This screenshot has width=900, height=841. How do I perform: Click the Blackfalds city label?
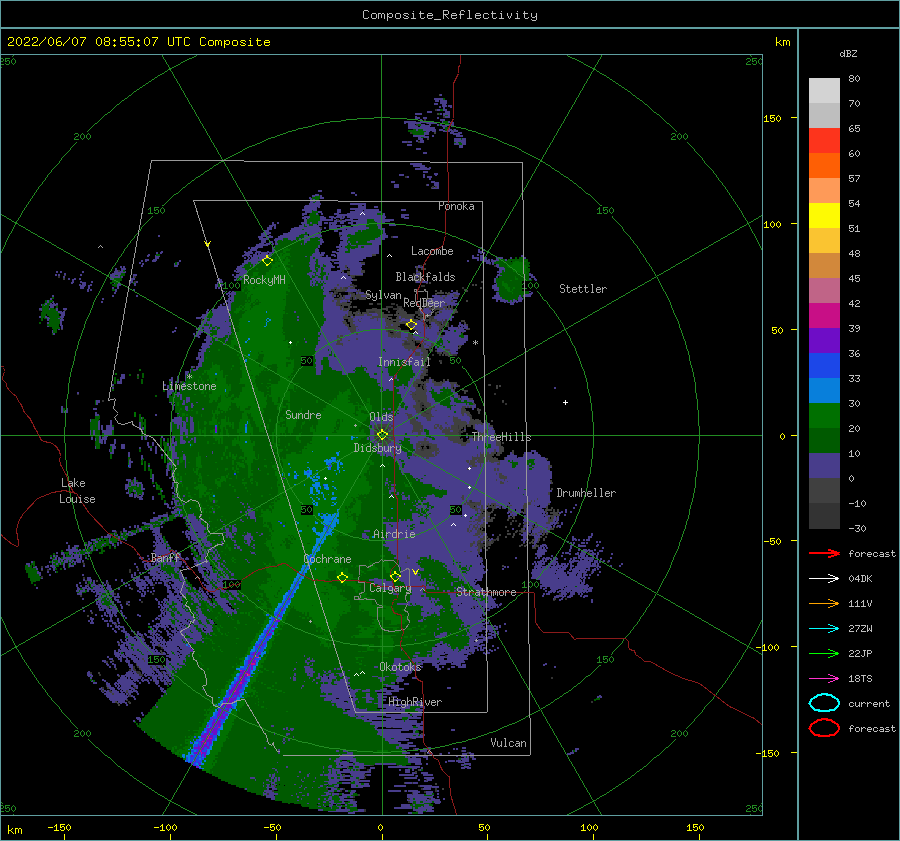(425, 277)
